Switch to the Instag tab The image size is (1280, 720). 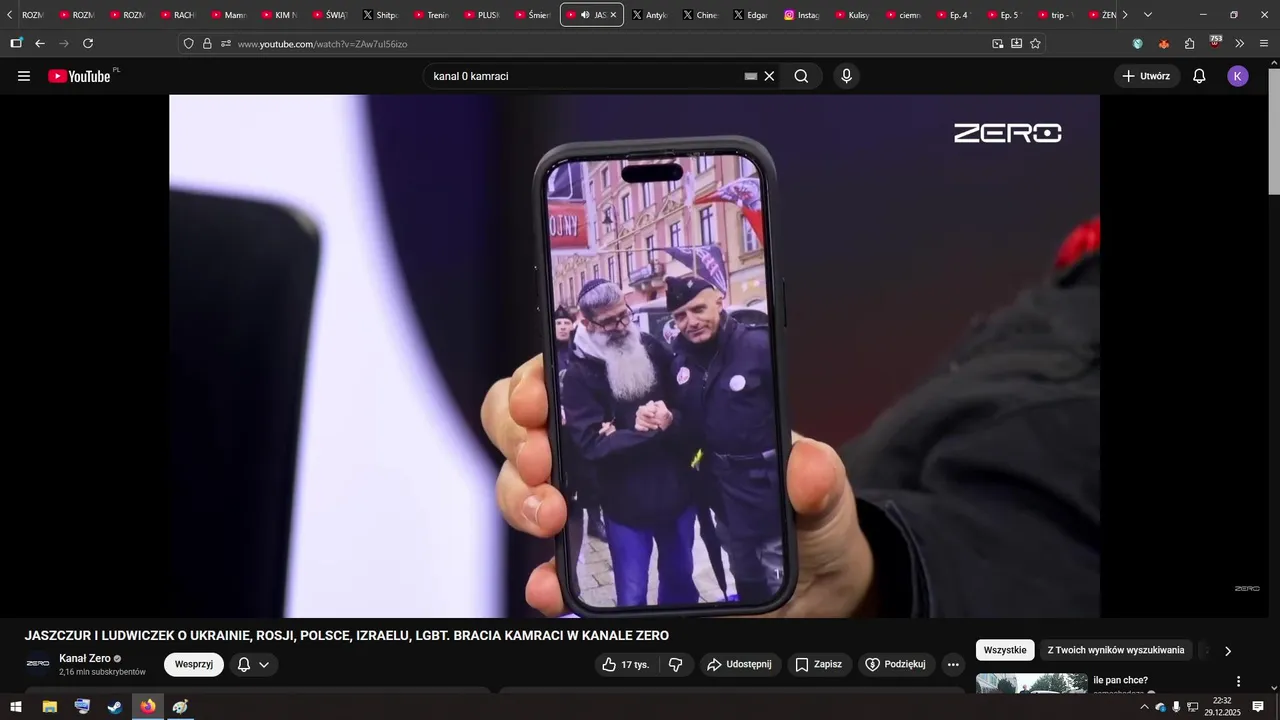pyautogui.click(x=802, y=15)
